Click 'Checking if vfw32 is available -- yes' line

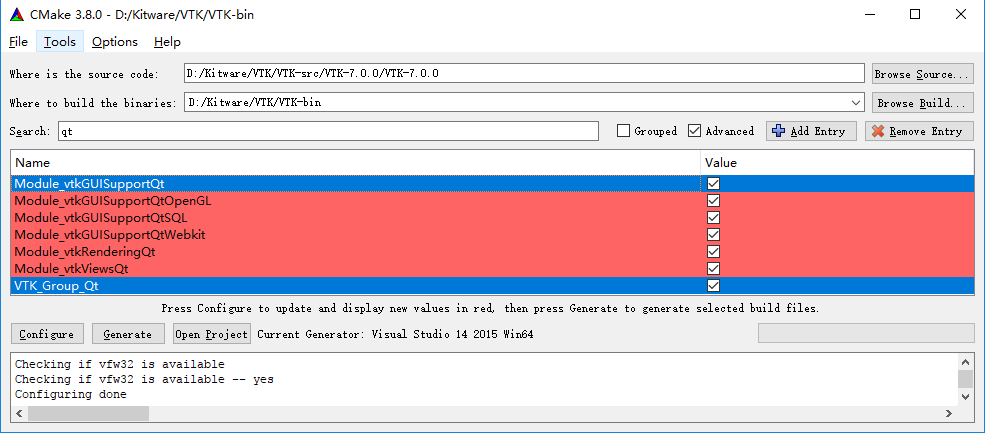pyautogui.click(x=144, y=380)
